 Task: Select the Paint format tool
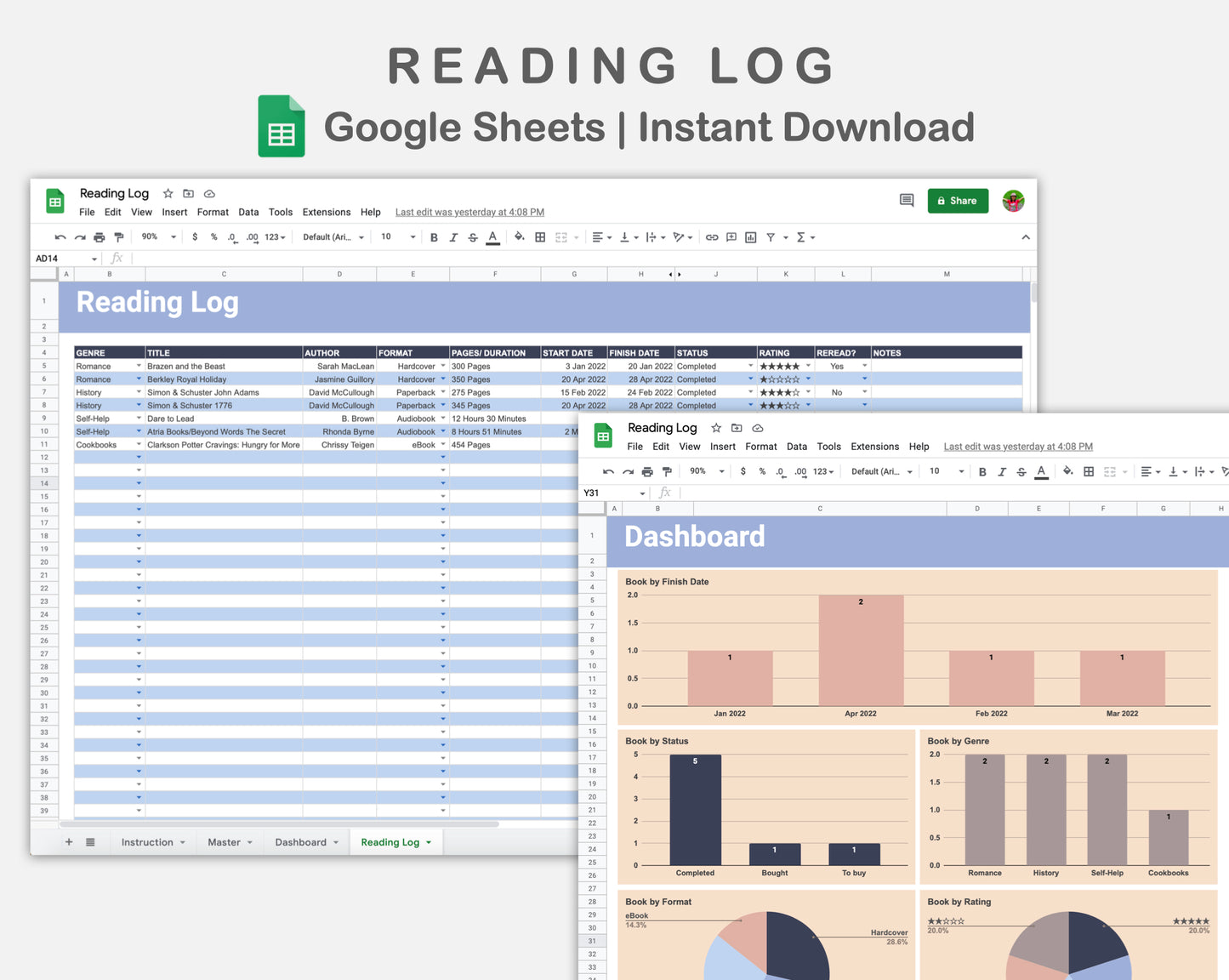point(119,236)
